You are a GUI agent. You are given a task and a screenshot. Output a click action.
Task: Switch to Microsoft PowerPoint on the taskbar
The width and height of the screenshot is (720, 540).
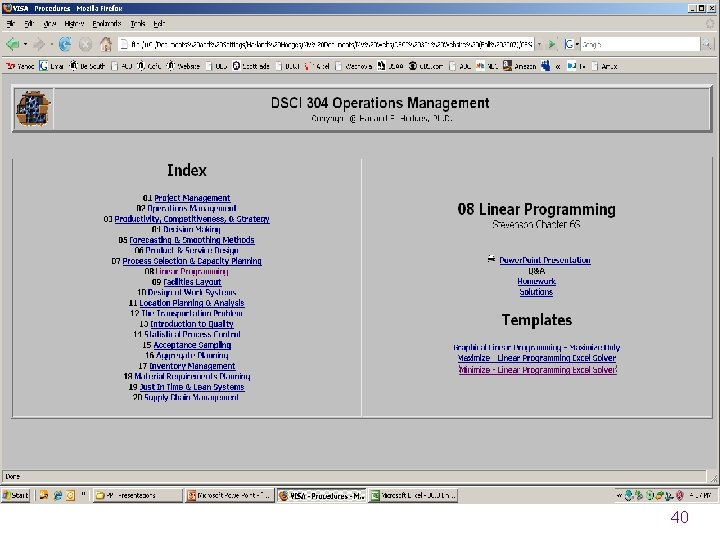point(230,495)
